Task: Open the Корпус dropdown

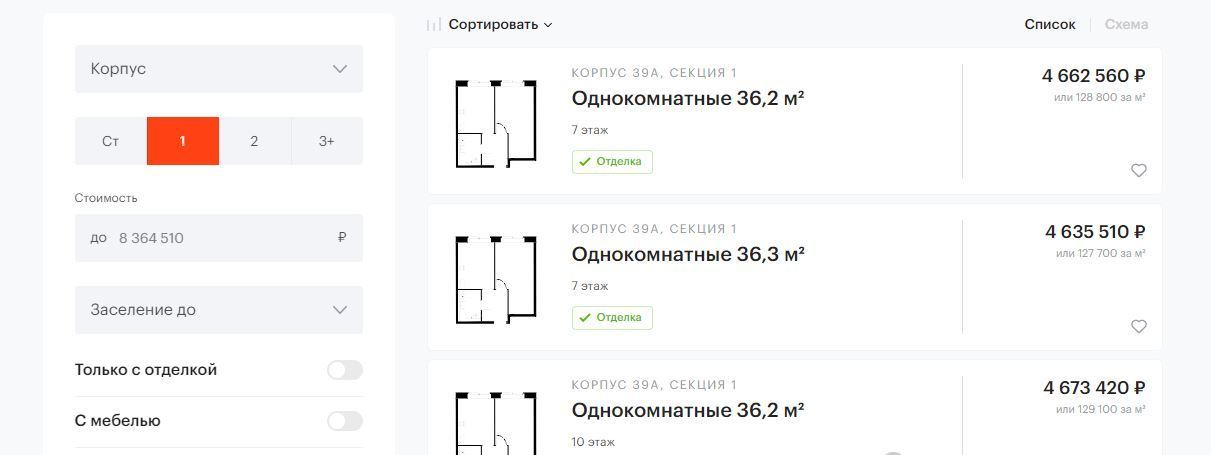Action: pos(219,69)
